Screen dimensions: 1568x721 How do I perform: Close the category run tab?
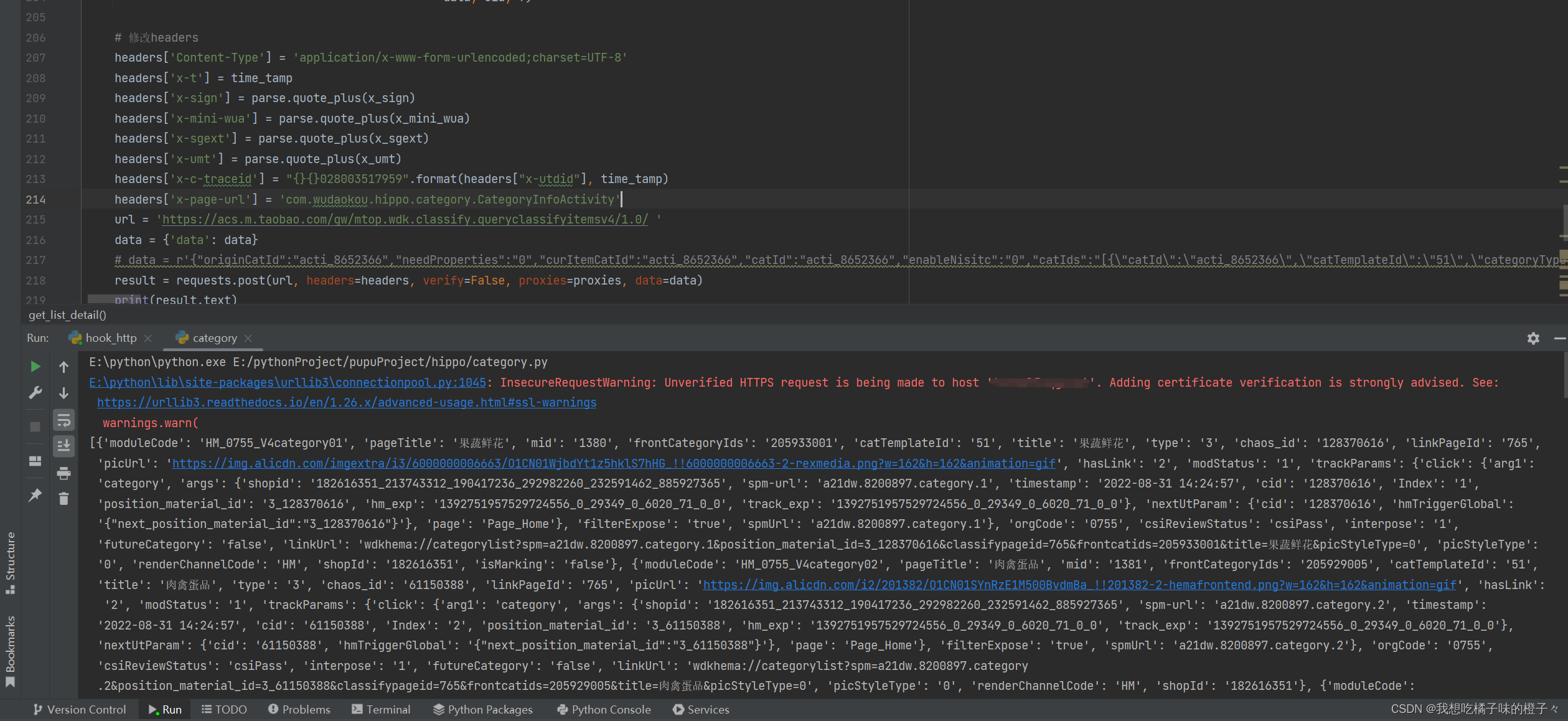click(248, 338)
